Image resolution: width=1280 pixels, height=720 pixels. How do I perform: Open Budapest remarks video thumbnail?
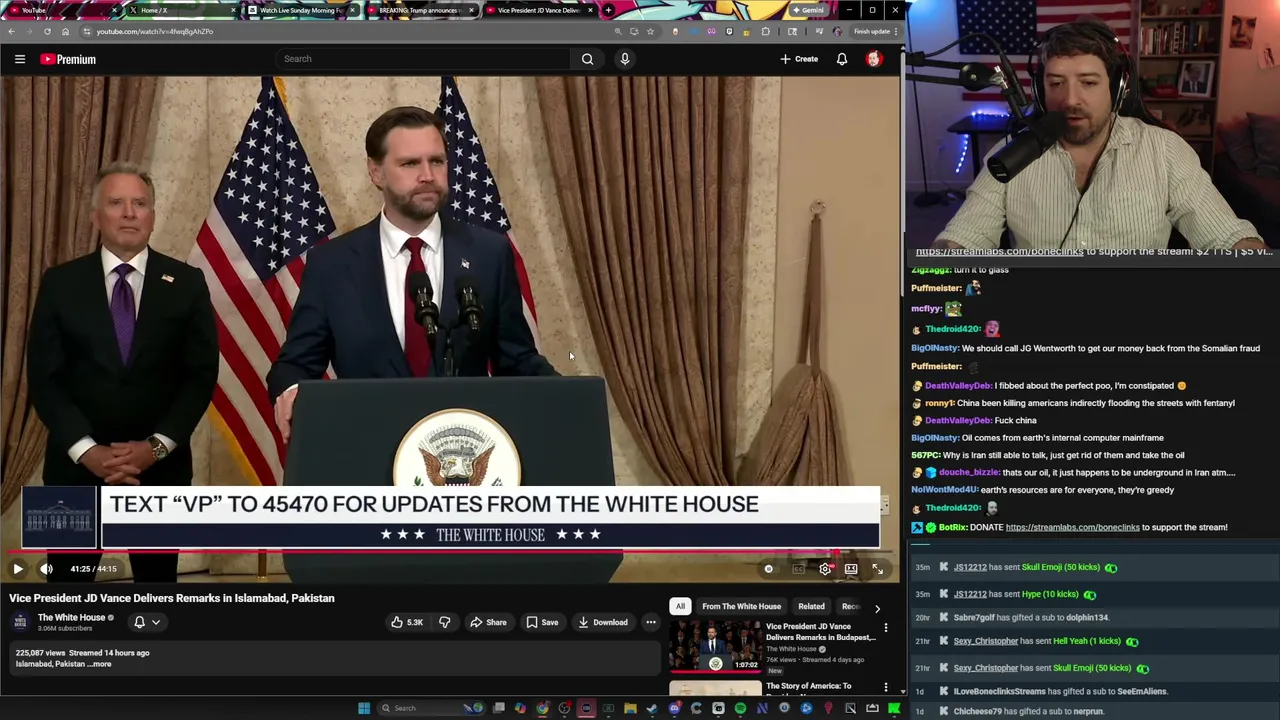(714, 646)
